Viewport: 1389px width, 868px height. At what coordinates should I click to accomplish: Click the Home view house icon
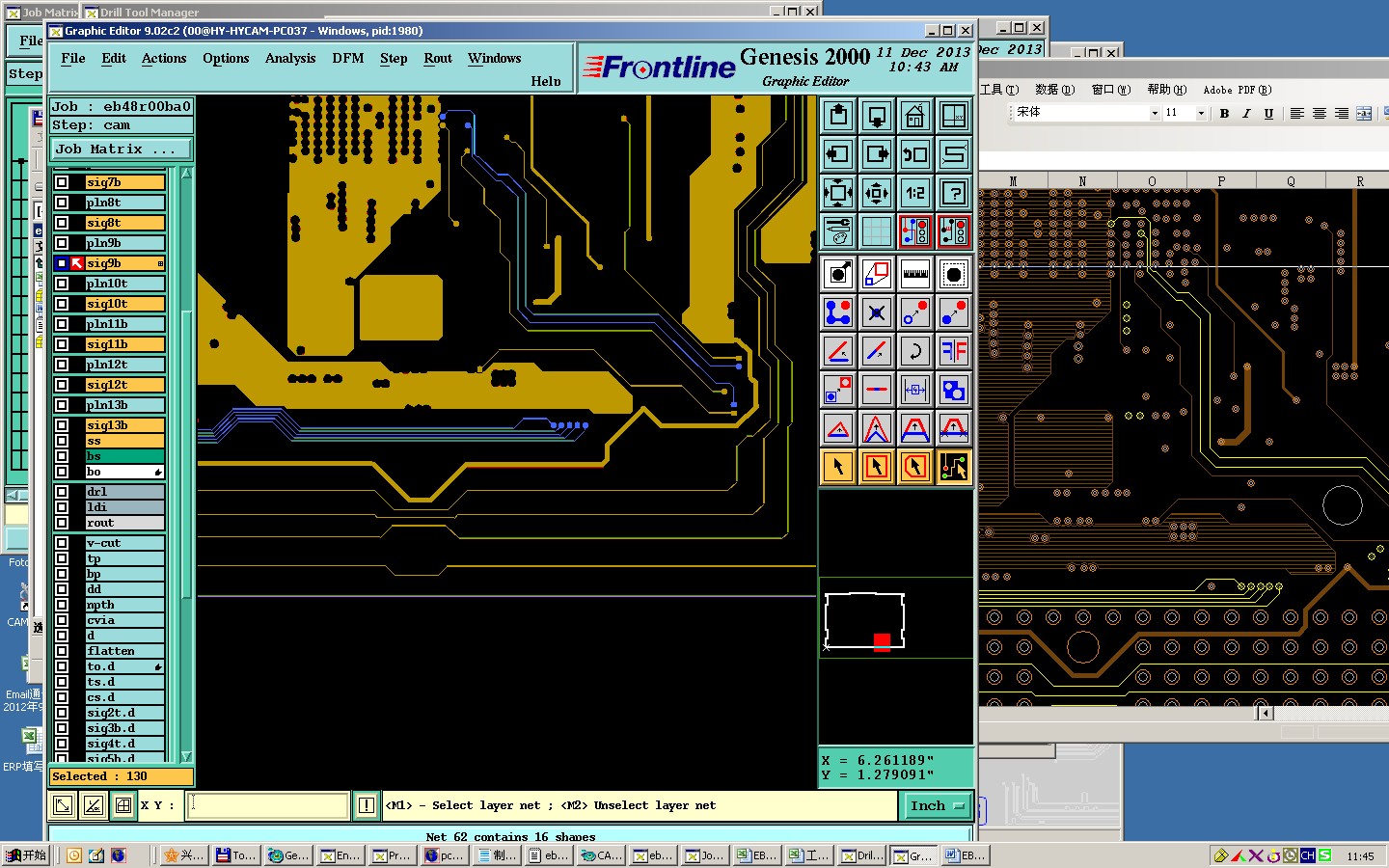(915, 116)
